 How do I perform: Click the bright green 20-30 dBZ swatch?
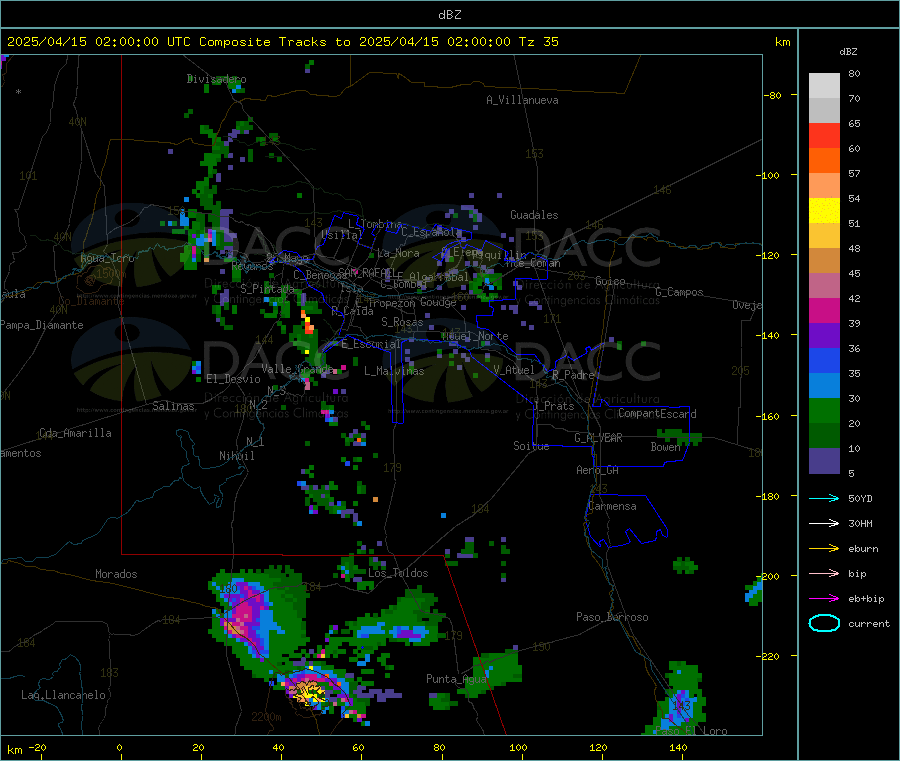(x=824, y=410)
